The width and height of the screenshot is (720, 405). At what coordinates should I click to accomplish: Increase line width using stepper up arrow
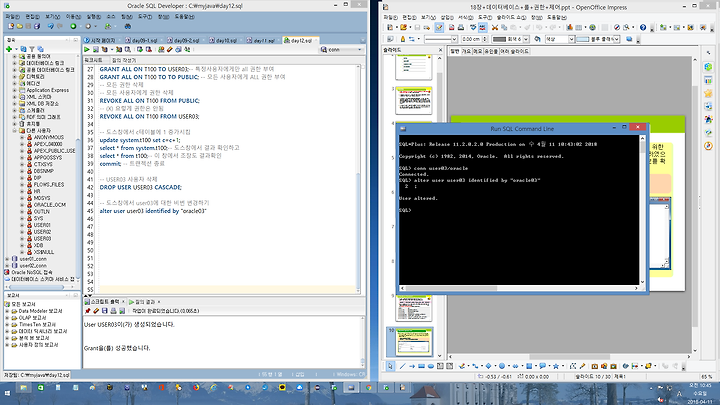[x=485, y=38]
